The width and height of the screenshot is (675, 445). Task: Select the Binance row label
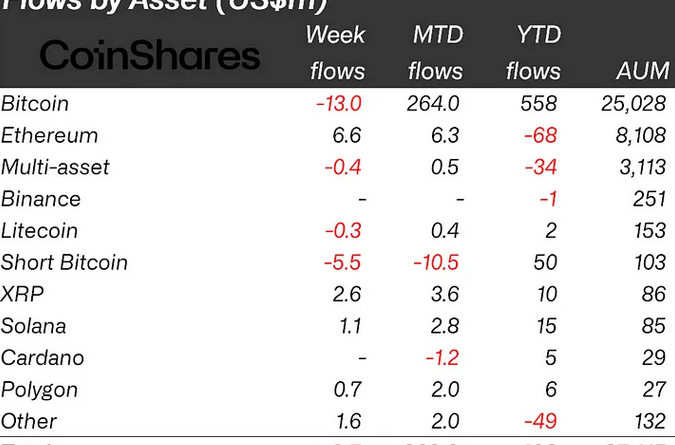[x=41, y=199]
